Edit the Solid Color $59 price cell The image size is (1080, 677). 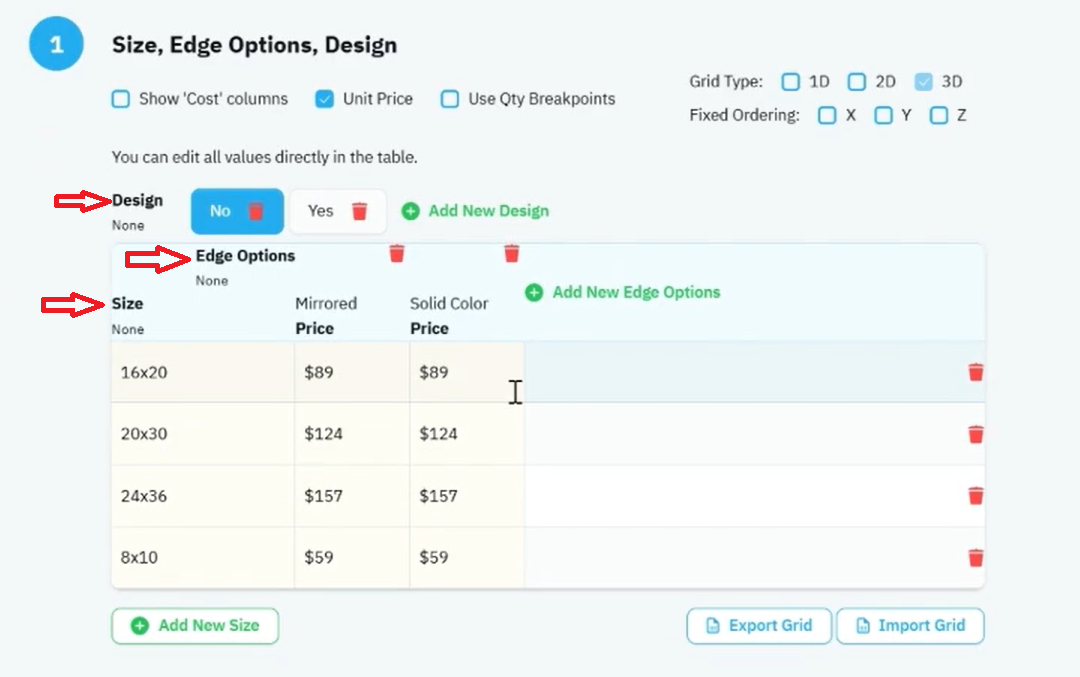tap(467, 557)
